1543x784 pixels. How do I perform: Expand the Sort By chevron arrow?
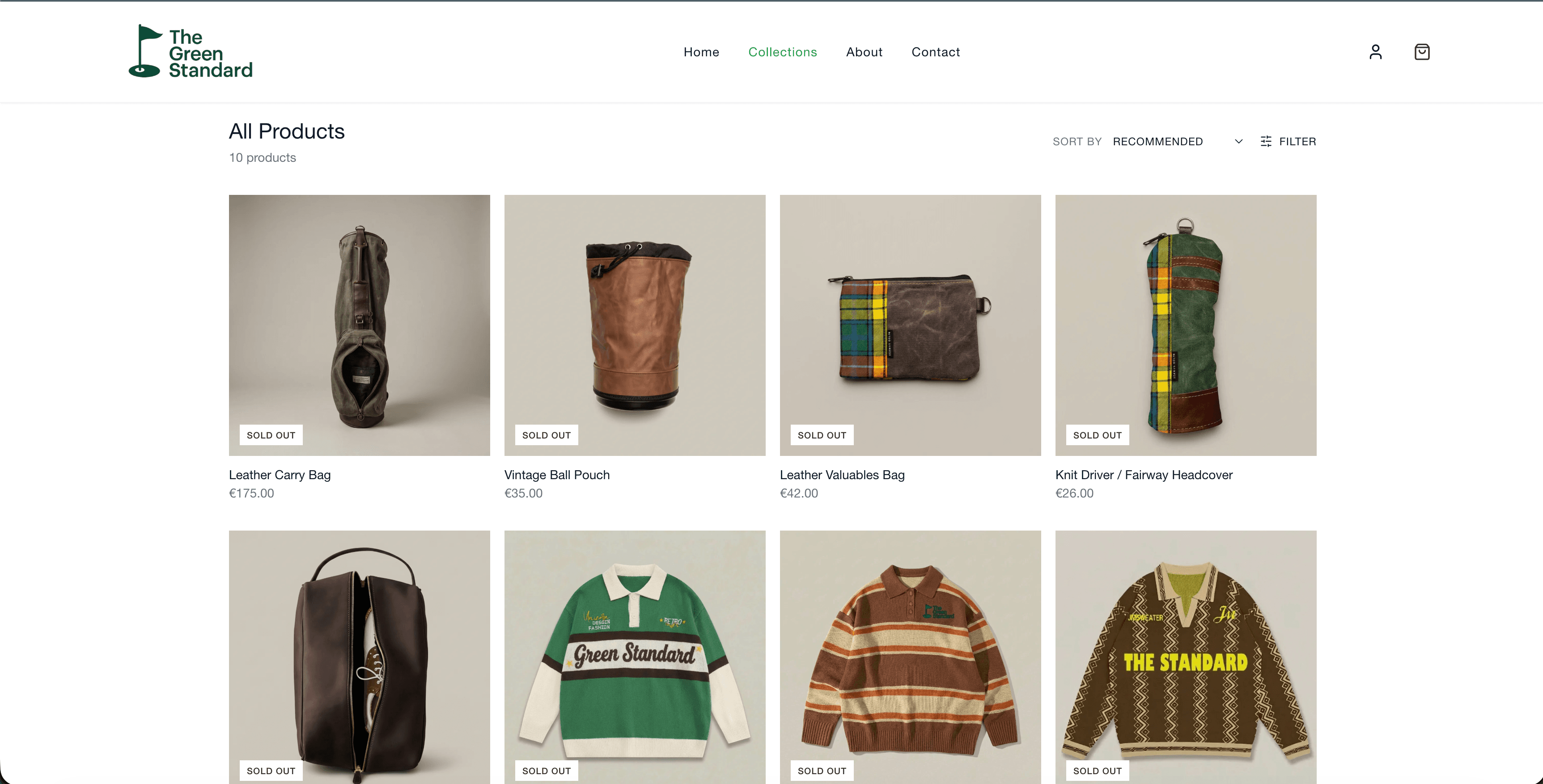(x=1239, y=141)
